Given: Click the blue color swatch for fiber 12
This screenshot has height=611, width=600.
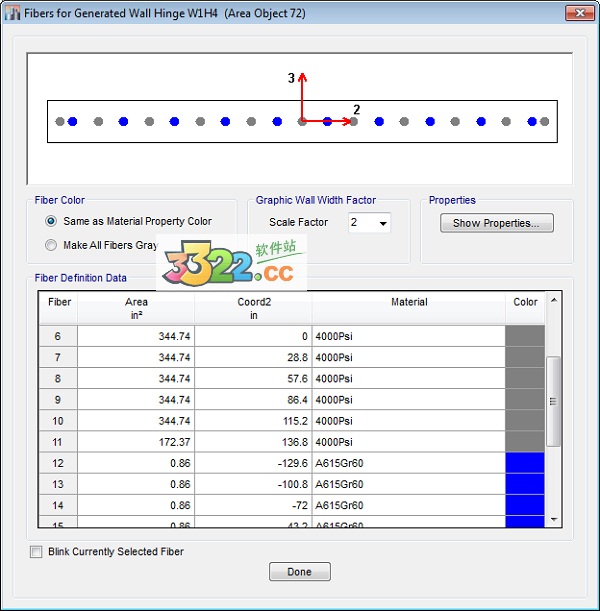Looking at the screenshot, I should (525, 463).
